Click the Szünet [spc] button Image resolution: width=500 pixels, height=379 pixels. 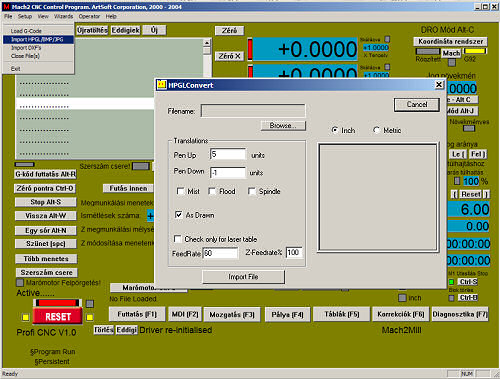[46, 244]
